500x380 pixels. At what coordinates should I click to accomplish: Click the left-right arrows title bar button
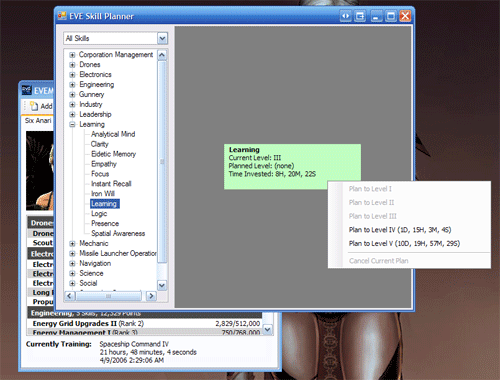click(346, 16)
